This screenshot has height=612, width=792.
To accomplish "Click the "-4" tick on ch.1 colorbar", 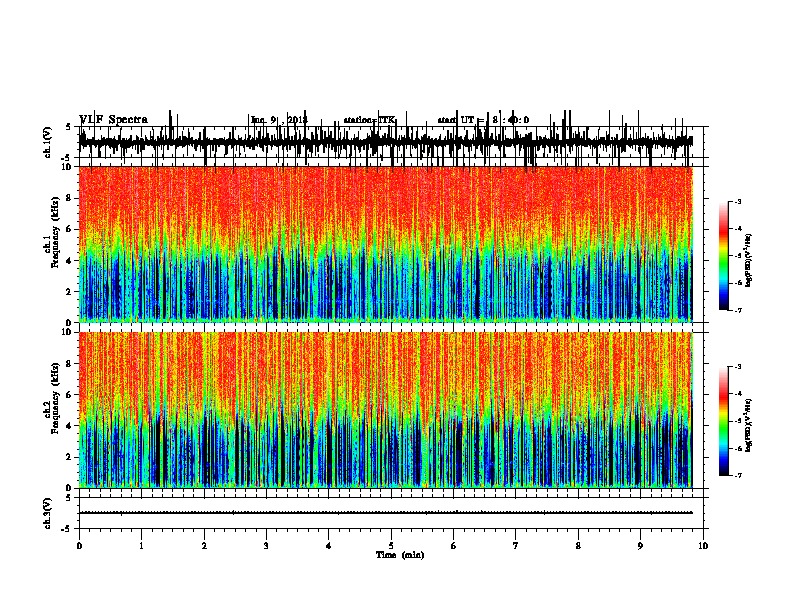I will click(x=737, y=229).
